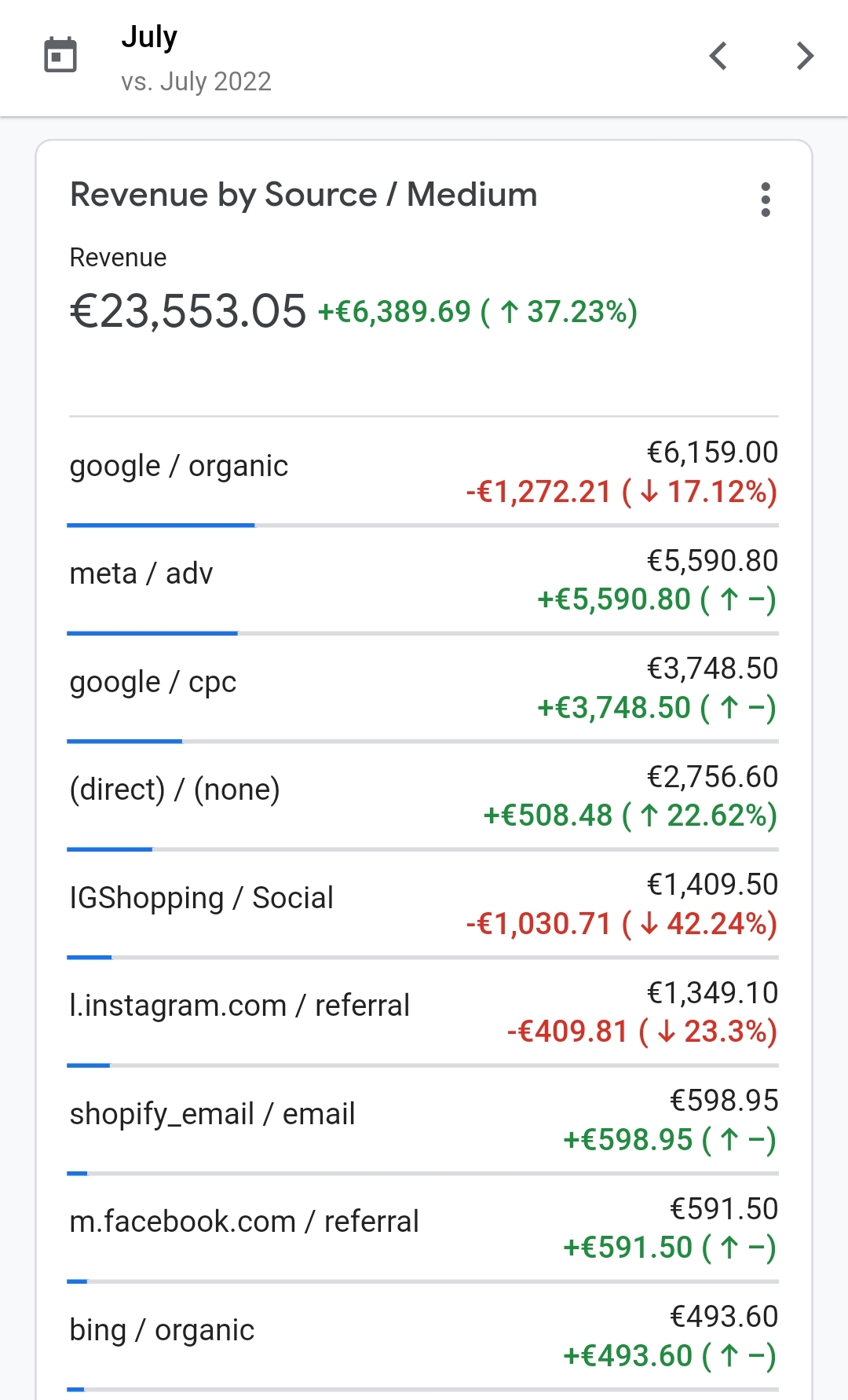Screen dimensions: 848x1400
Task: Select the bing / organic row
Action: click(x=162, y=1330)
